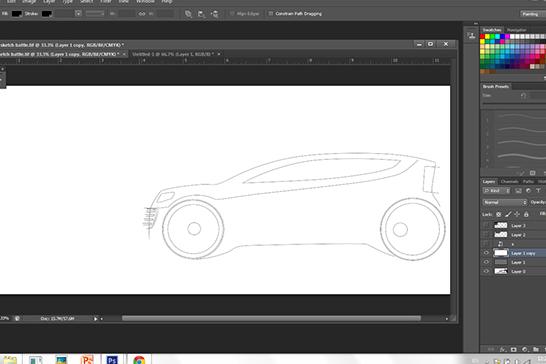Viewport: 546px width, 364px height.
Task: Open the Stroke color swatch in options bar
Action: 47,14
